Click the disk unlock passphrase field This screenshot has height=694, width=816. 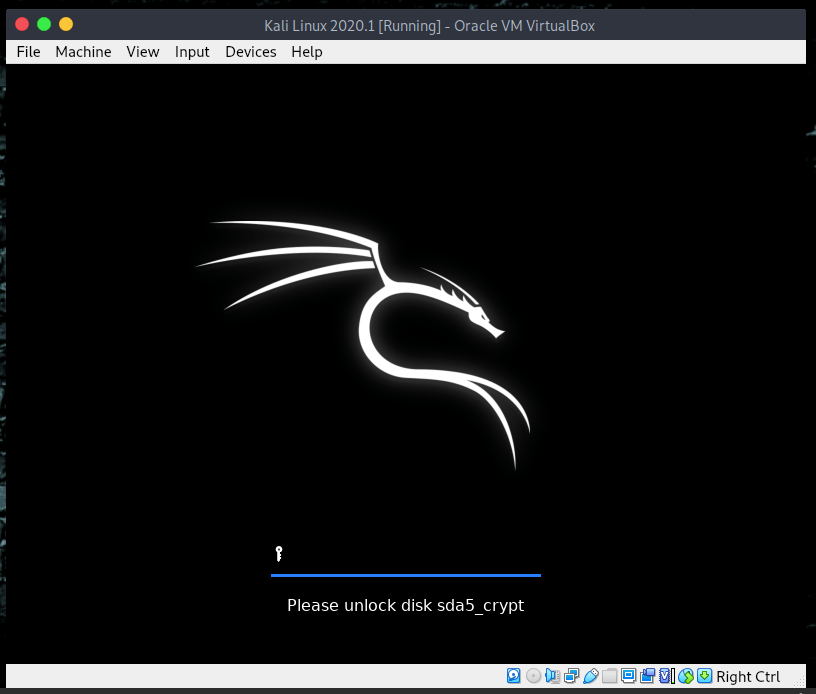[406, 557]
